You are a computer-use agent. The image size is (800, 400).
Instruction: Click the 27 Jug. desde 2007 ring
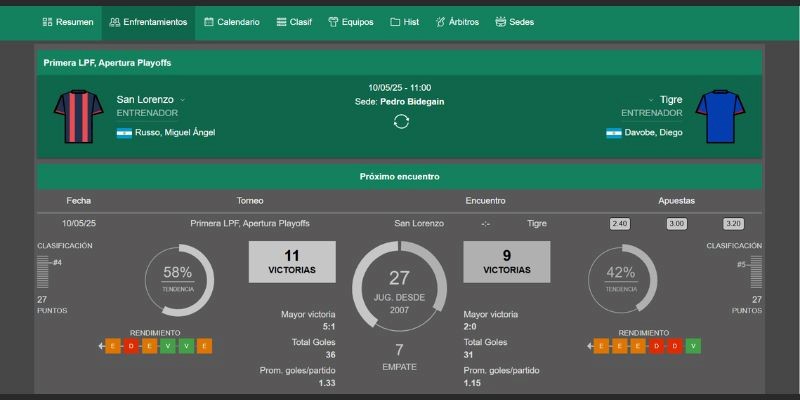(x=399, y=287)
